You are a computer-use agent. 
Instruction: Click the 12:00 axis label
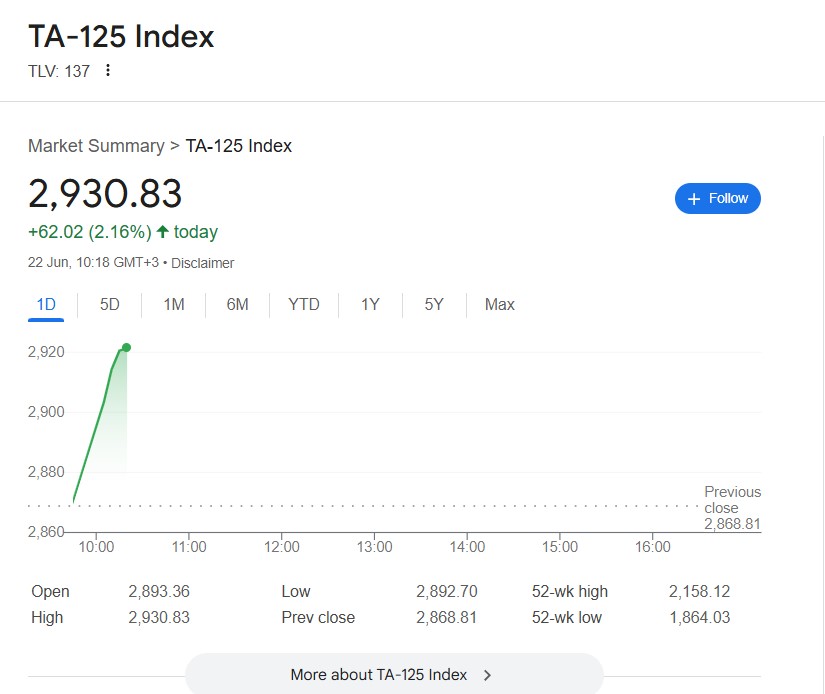click(x=281, y=547)
